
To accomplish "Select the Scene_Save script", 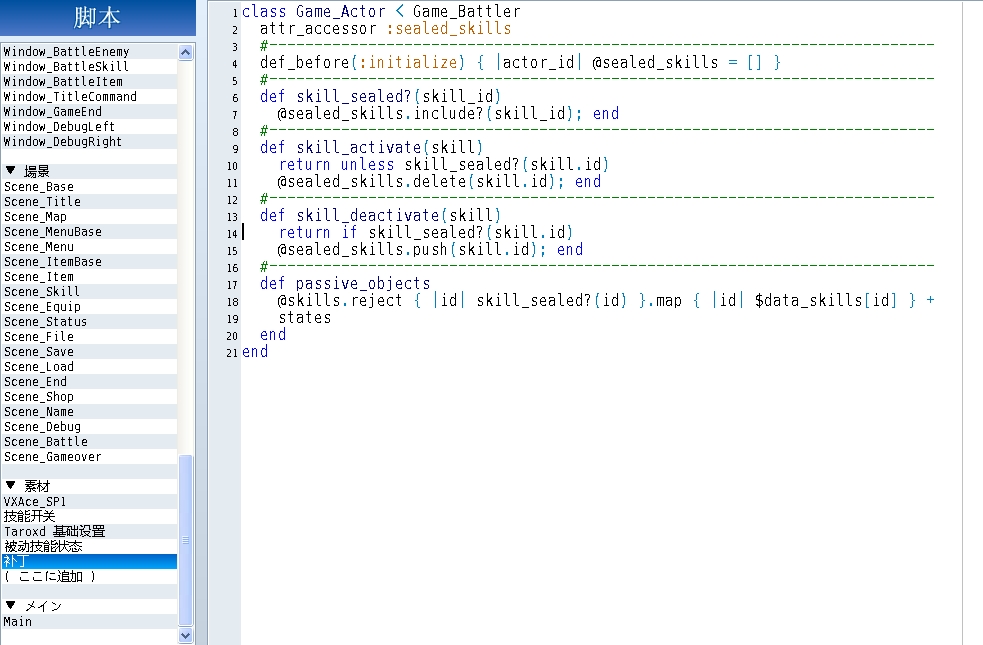I will pos(90,352).
